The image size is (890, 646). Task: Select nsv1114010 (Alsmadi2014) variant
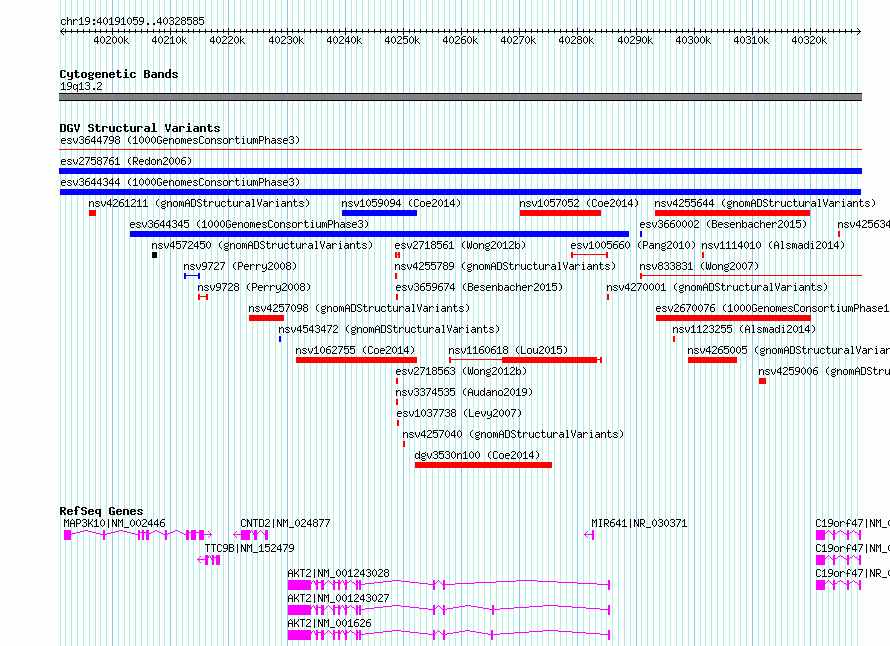coord(773,245)
